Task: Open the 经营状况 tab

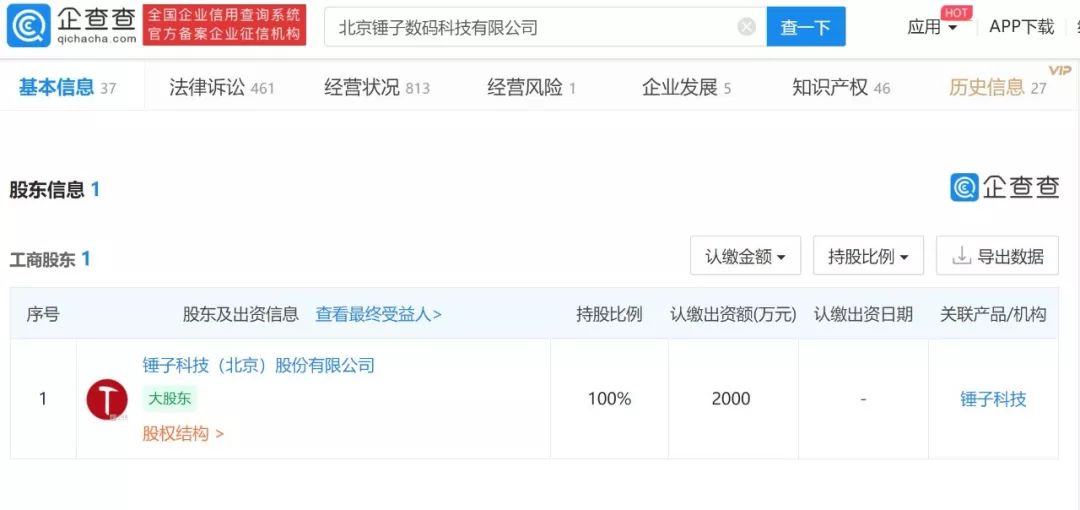Action: (377, 88)
